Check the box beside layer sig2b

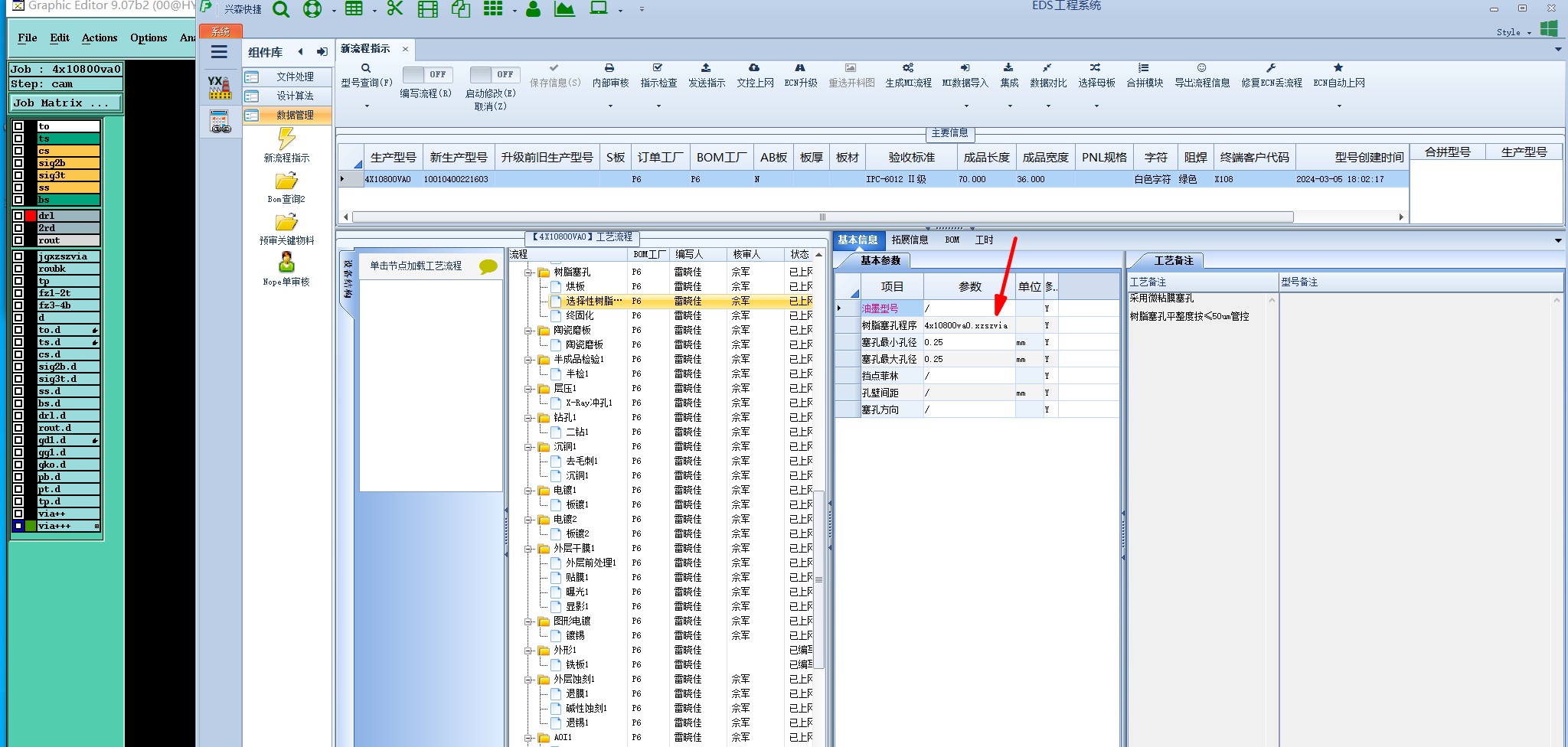pyautogui.click(x=18, y=163)
